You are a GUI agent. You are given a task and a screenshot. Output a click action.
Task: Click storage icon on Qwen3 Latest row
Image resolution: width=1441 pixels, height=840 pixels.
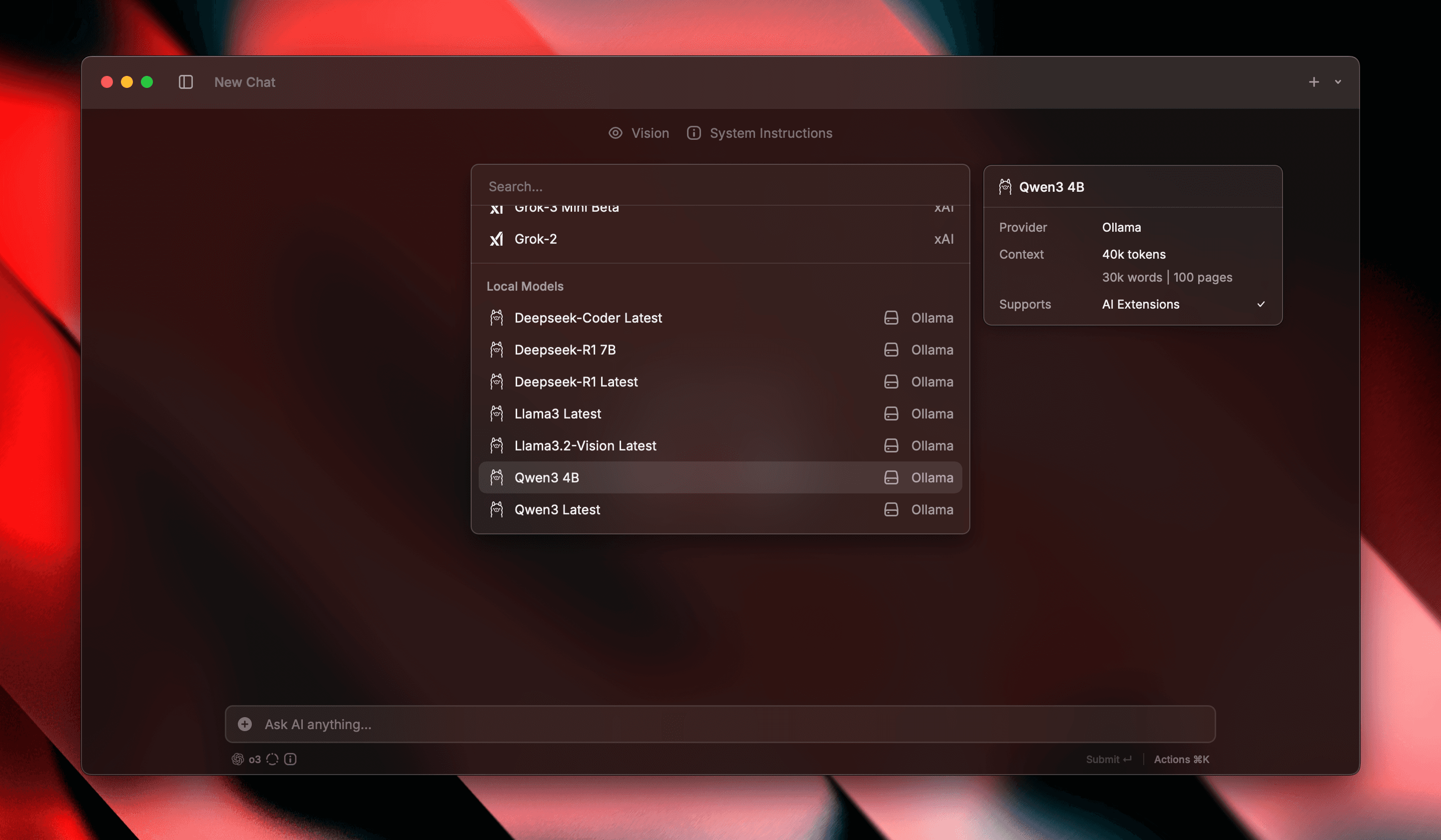(x=891, y=510)
